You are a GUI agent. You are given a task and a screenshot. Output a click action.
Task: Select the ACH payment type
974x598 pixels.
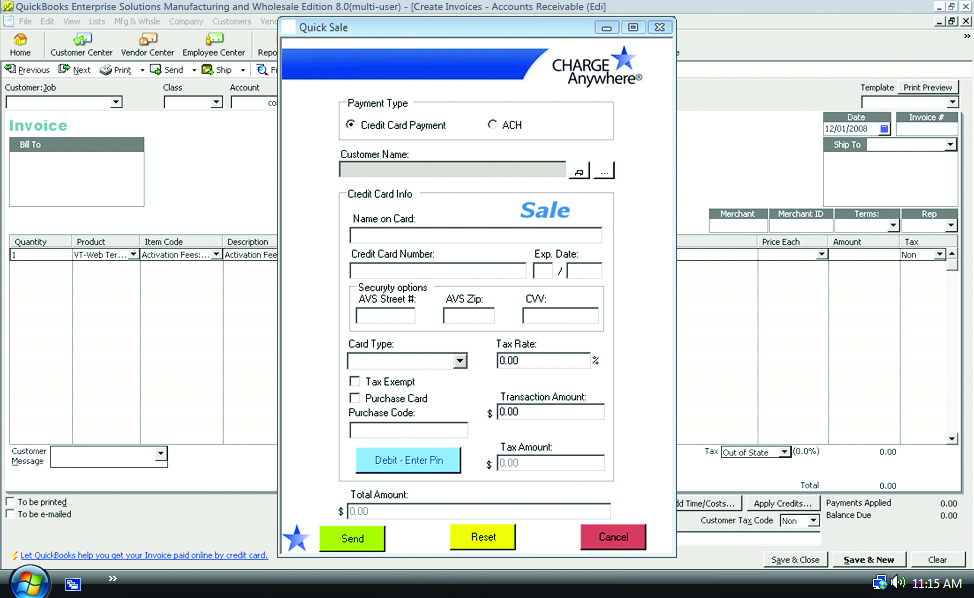[x=492, y=125]
